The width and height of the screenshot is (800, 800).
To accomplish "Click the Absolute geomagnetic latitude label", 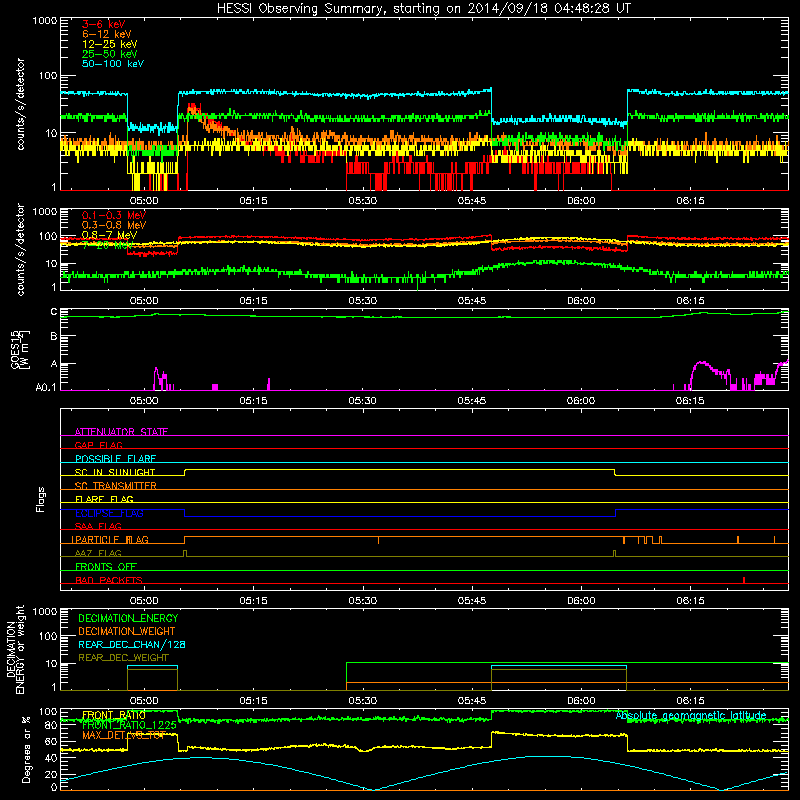I will 691,716.
